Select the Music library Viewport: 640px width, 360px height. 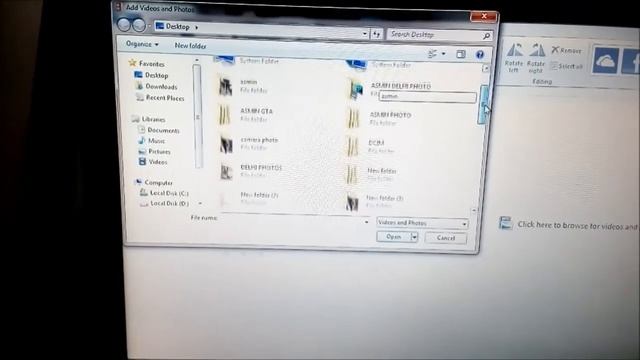click(x=151, y=141)
